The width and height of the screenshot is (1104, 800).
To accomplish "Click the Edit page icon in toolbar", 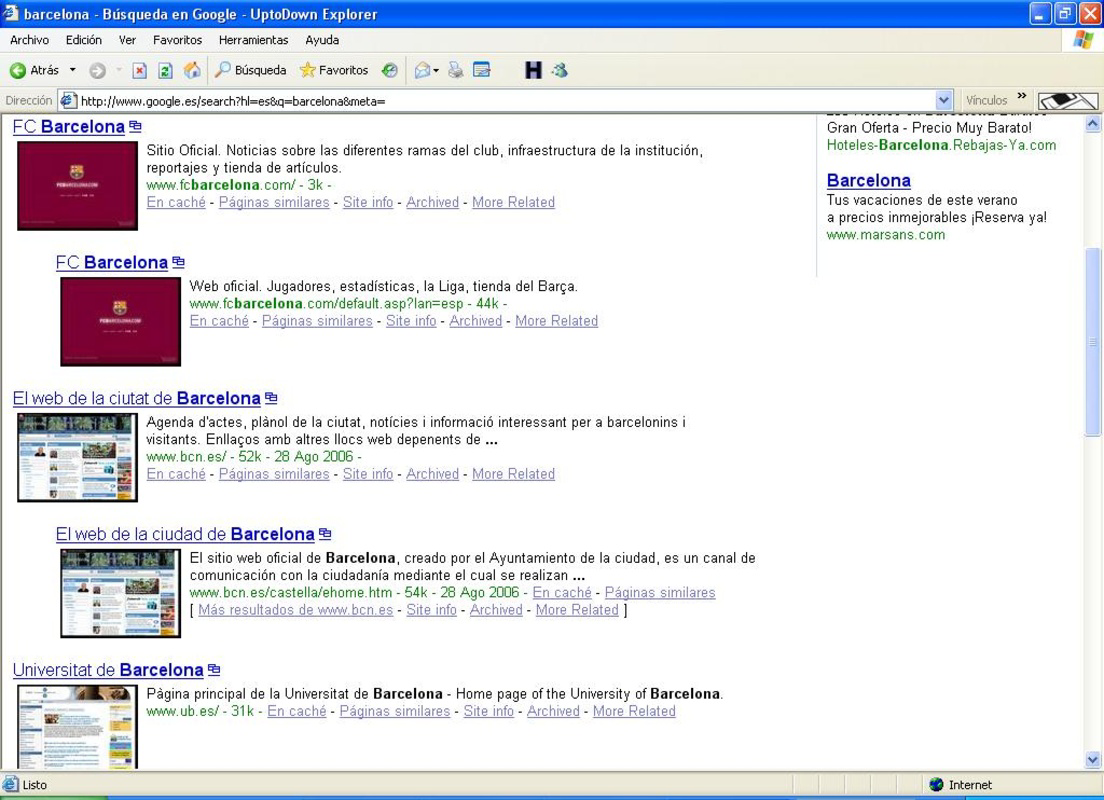I will point(482,70).
